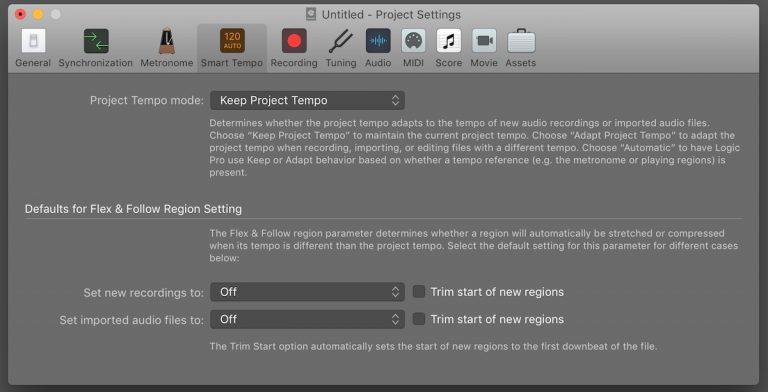Screen dimensions: 768x392
Task: Enable Trim start for new recordings
Action: pos(418,292)
